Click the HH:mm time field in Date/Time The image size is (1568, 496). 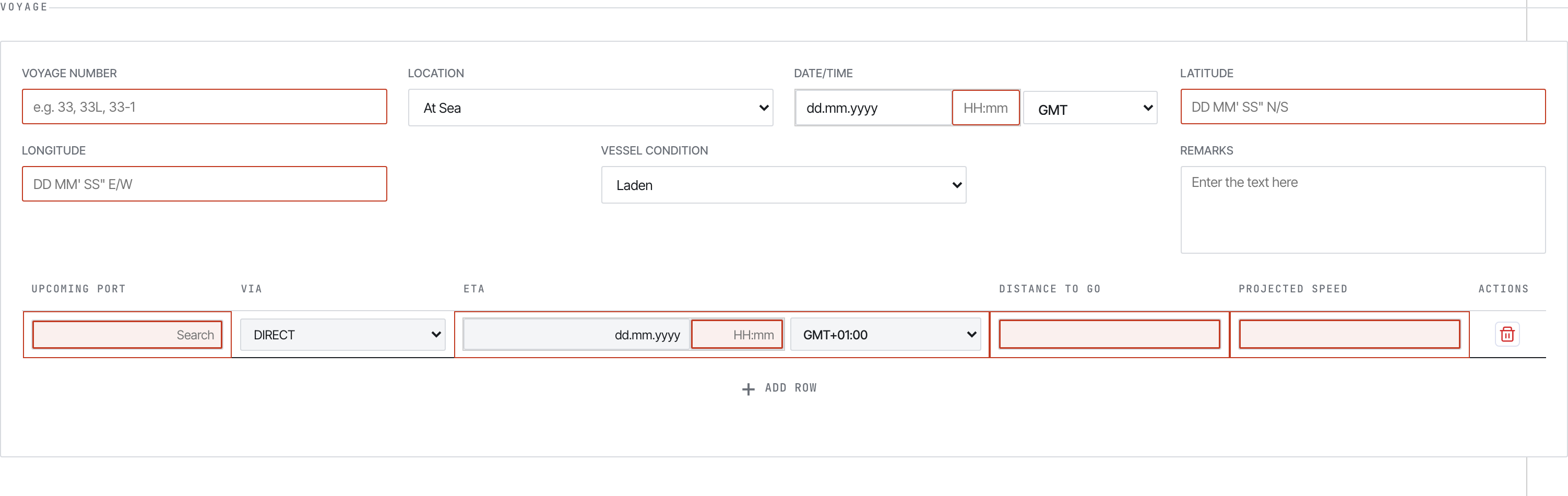coord(985,108)
